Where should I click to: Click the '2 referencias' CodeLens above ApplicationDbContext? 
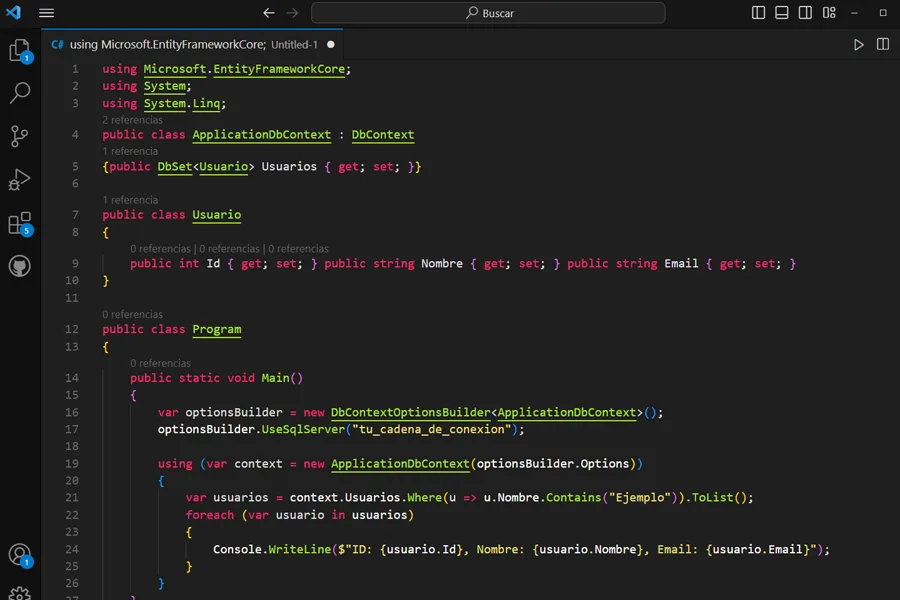click(133, 120)
